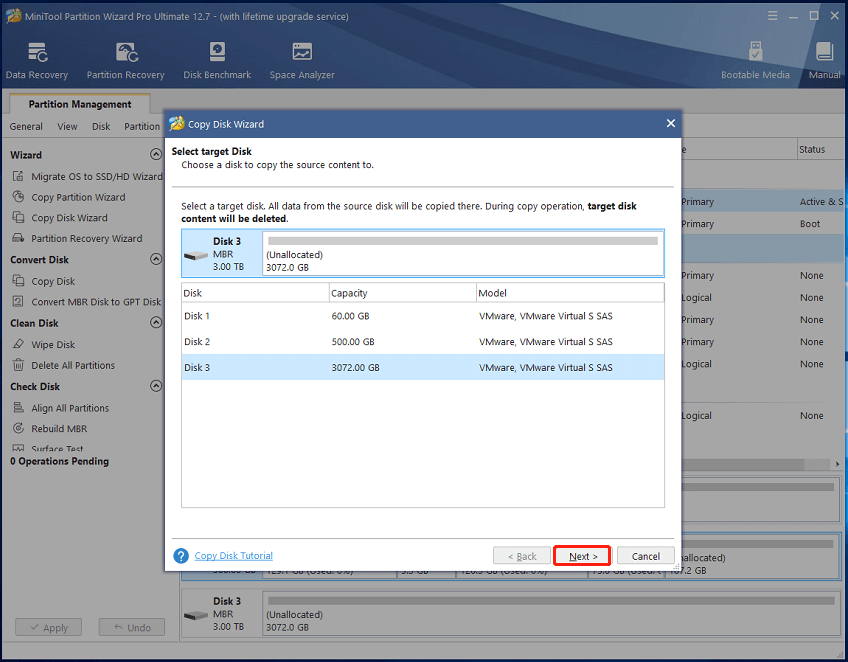Click the 60.00 GB capacity cell
The height and width of the screenshot is (662, 848).
click(350, 316)
